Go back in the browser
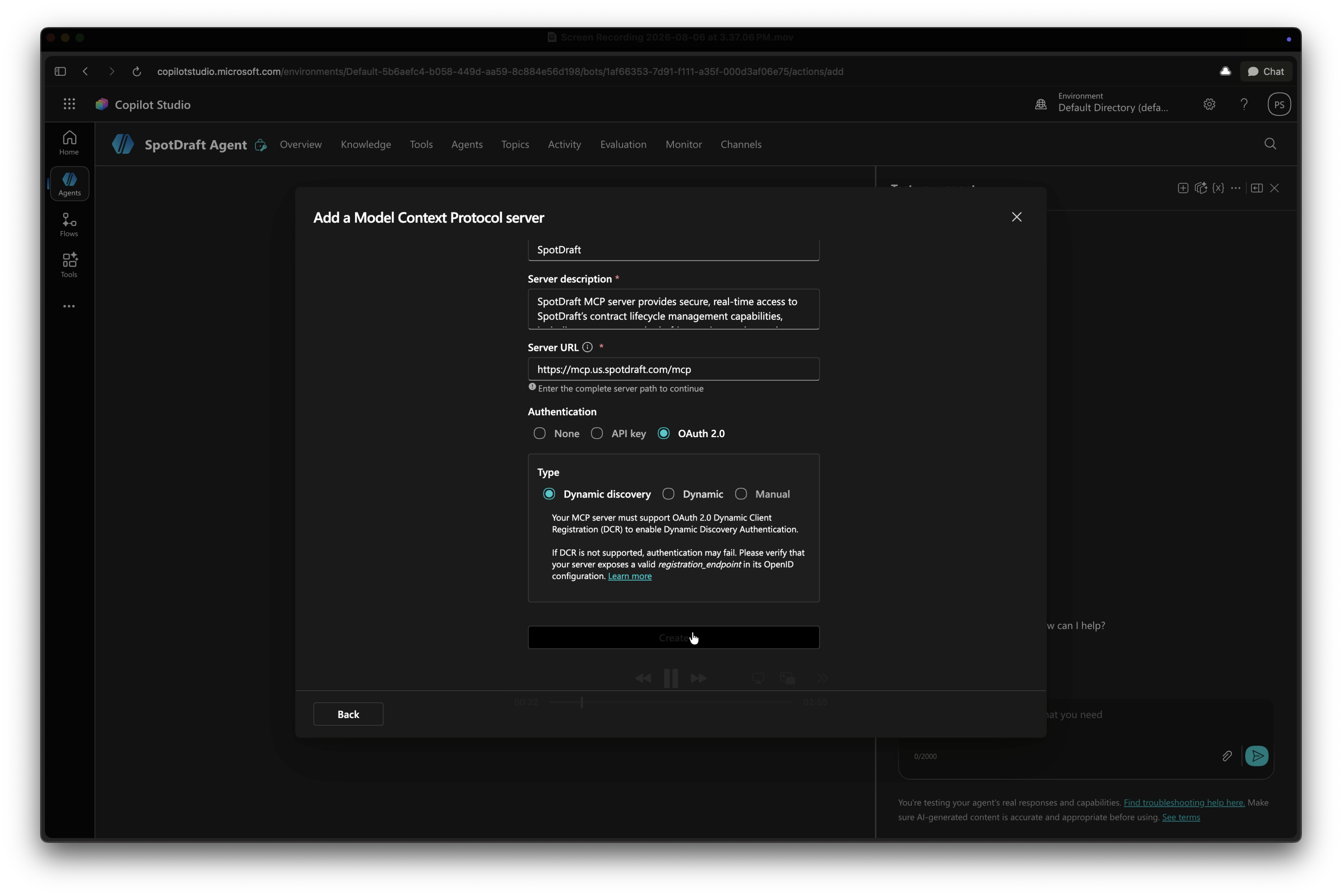This screenshot has height=896, width=1342. (86, 71)
